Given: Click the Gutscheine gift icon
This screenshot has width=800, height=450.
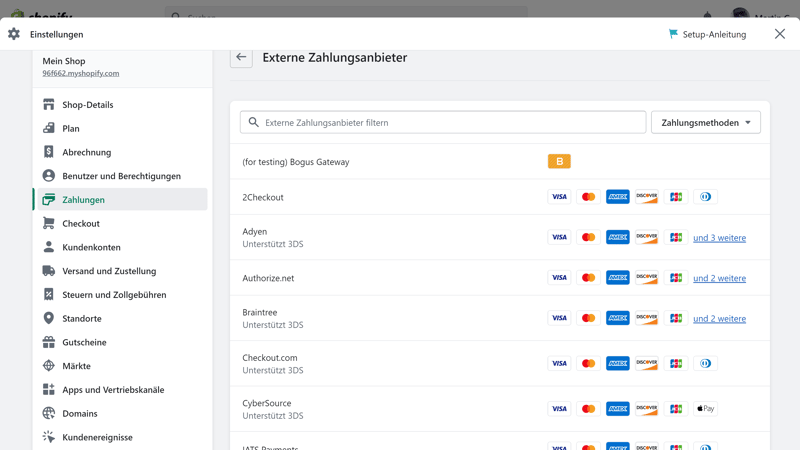Looking at the screenshot, I should (x=49, y=342).
